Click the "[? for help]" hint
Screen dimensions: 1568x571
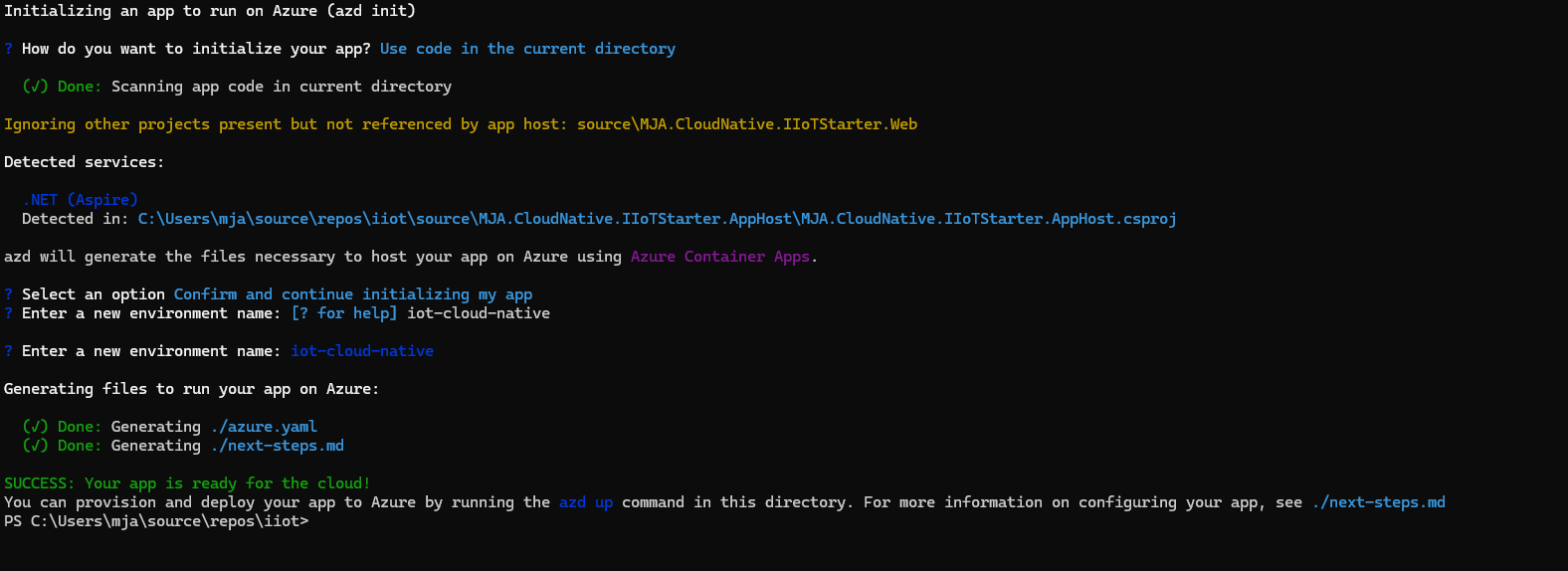[x=344, y=313]
